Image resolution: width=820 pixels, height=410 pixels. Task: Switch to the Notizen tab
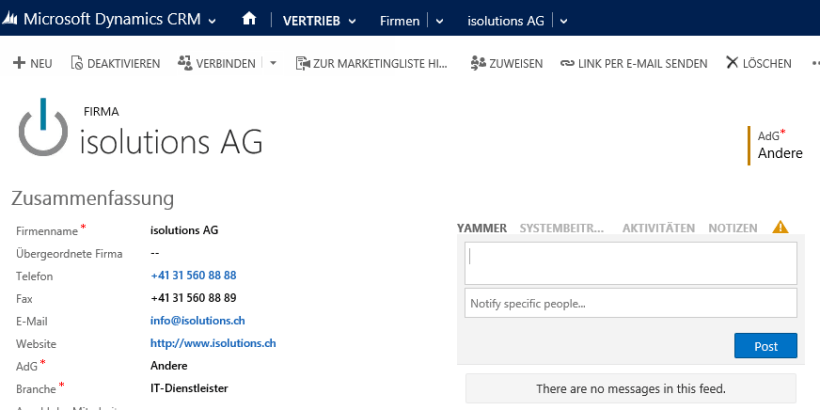[x=732, y=228]
